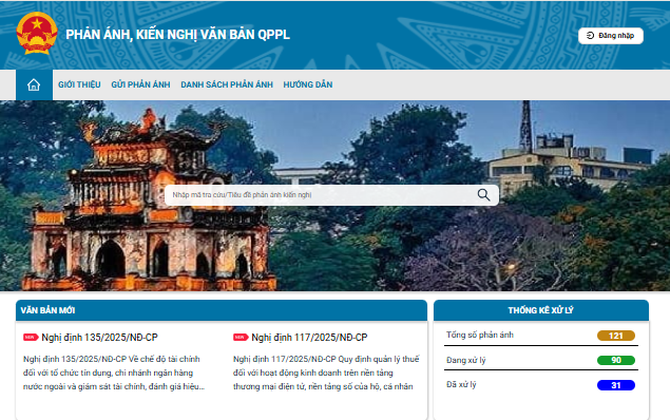Open the Hướng dẫn menu item
The image size is (670, 420).
pyautogui.click(x=308, y=85)
